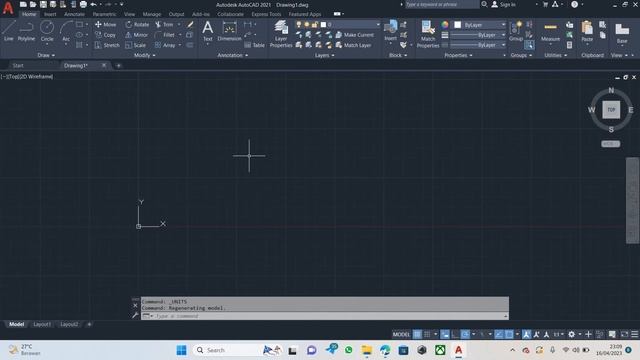
Task: Click the help search keyword field
Action: (441, 4)
